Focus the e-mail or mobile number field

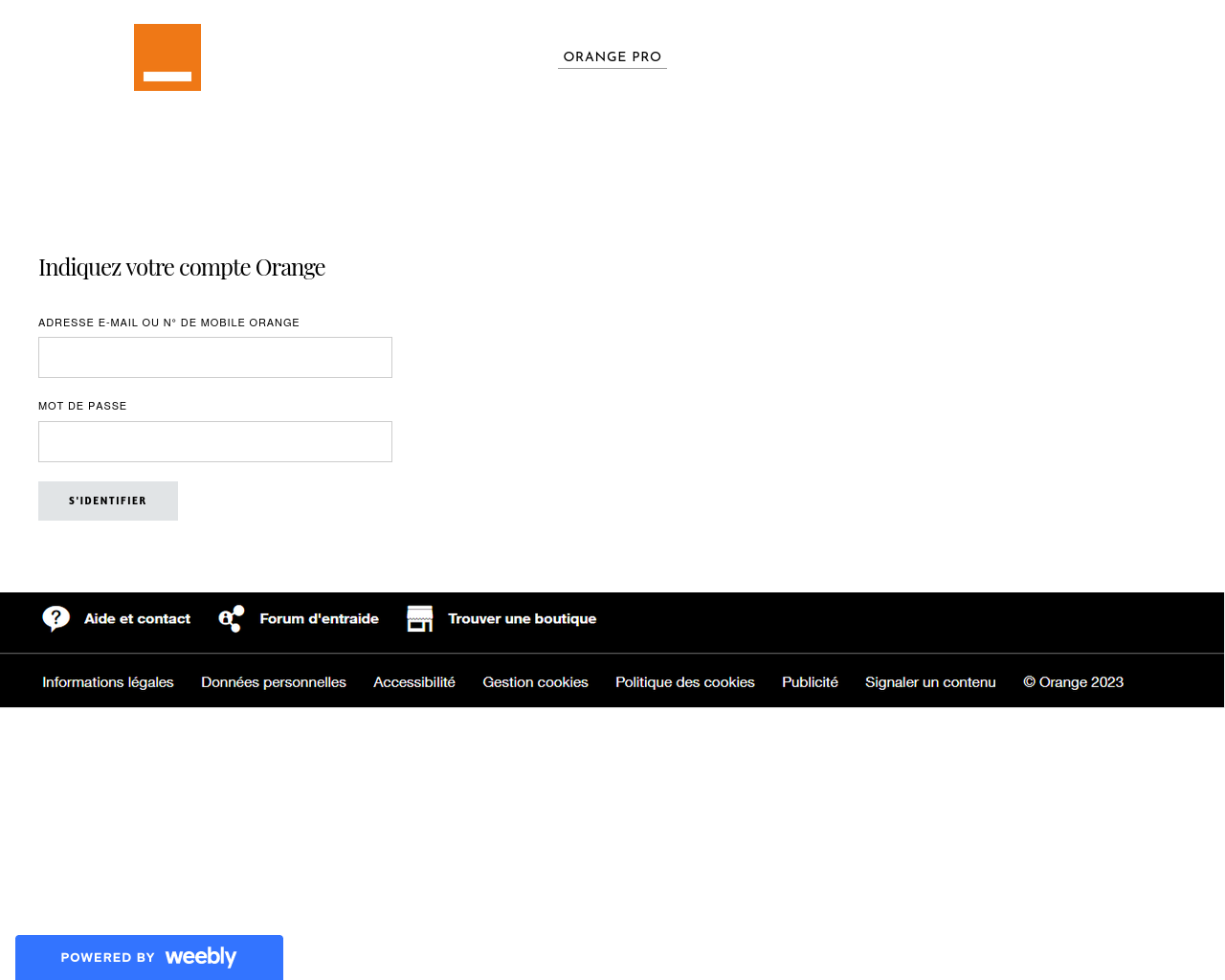[215, 357]
